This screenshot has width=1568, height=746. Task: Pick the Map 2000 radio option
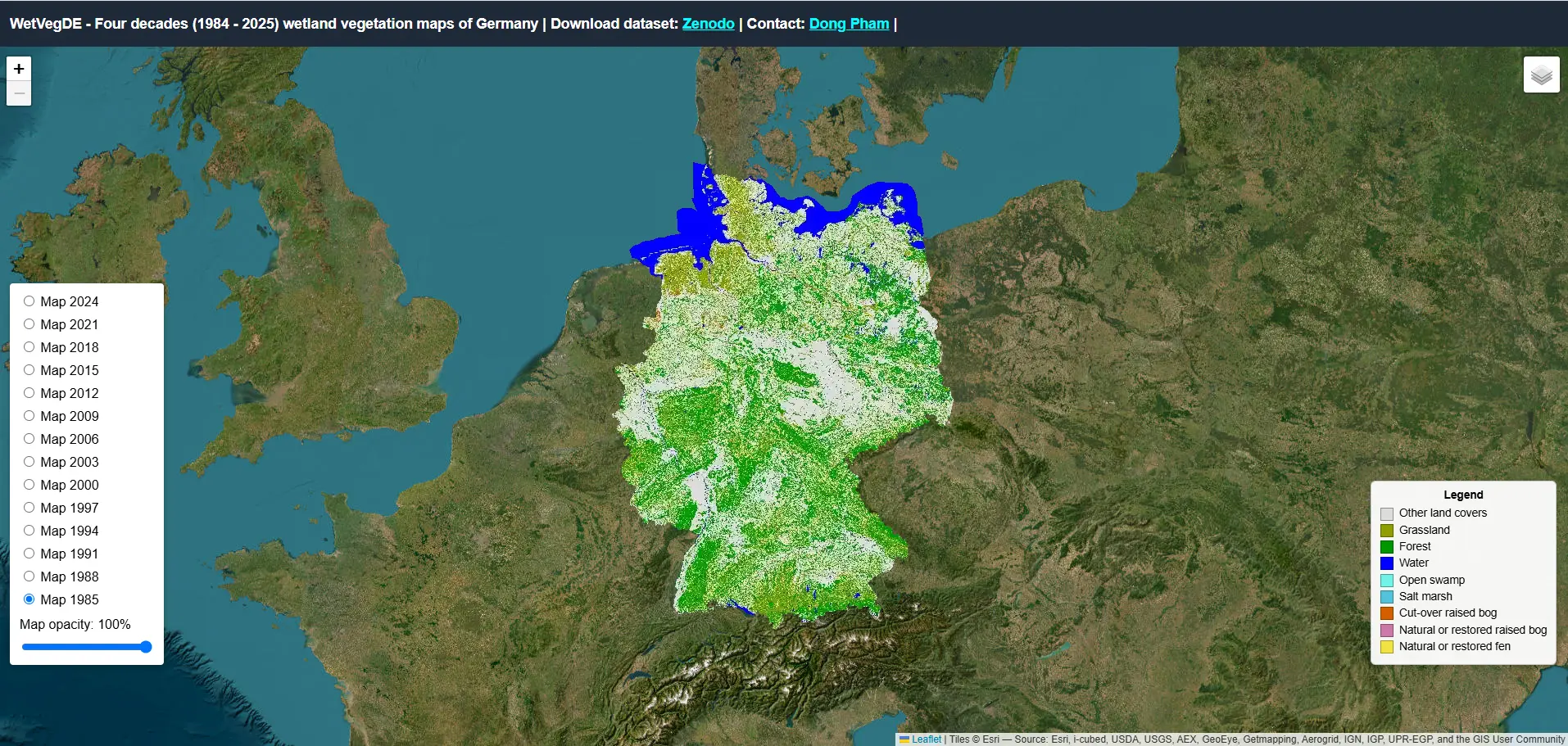click(x=29, y=485)
